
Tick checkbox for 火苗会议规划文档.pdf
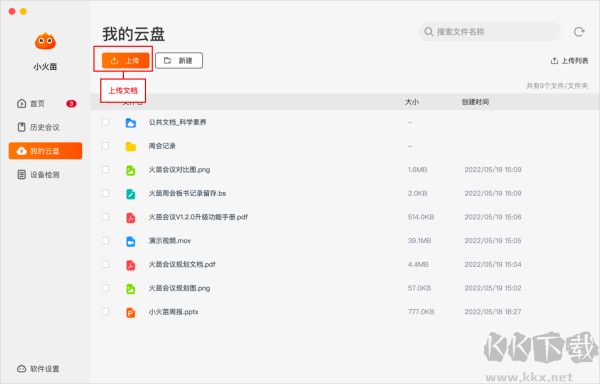[x=105, y=264]
